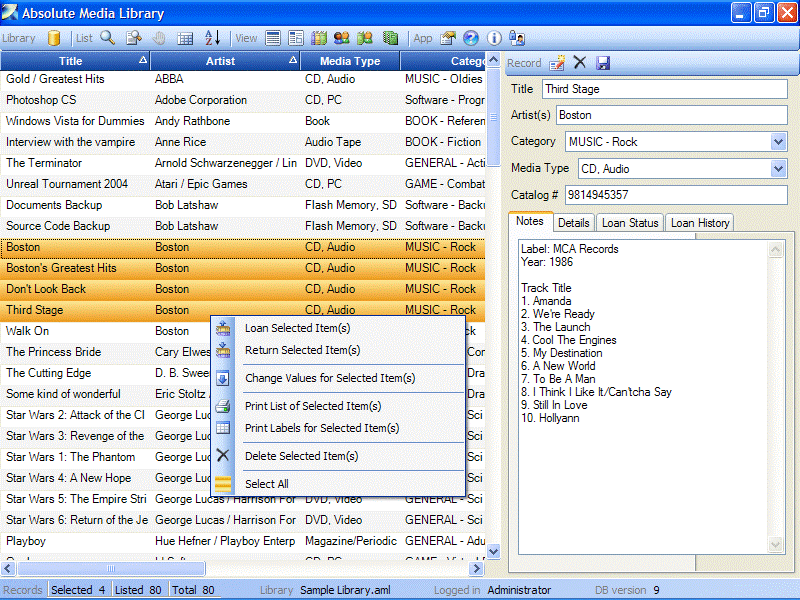Toggle the table grid view icon
This screenshot has height=600, width=800.
(187, 38)
